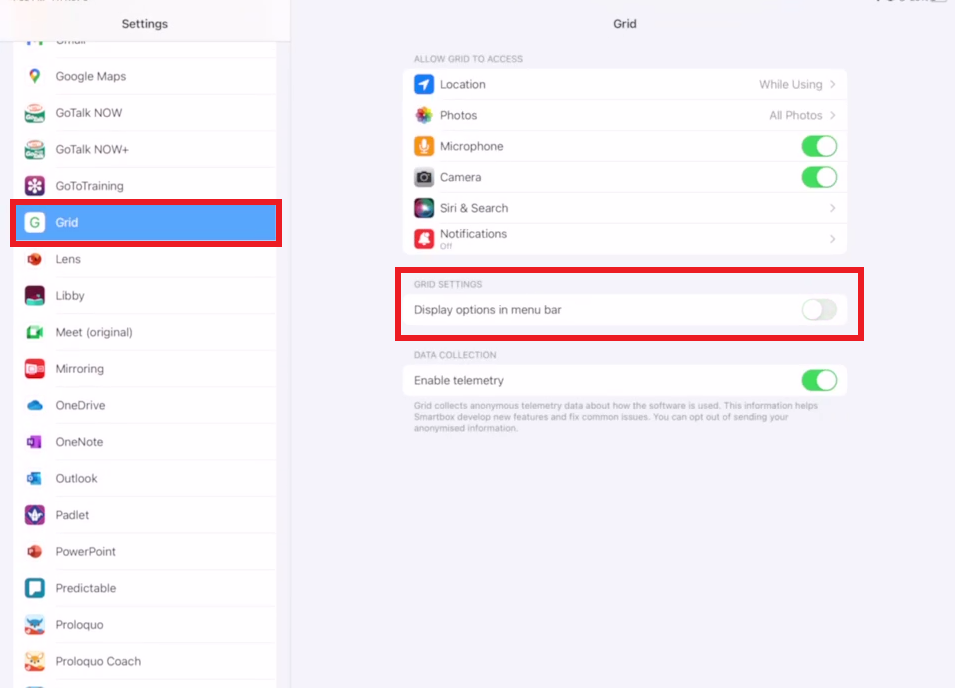Expand Location While Using chevron
Image resolution: width=955 pixels, height=688 pixels.
(x=833, y=85)
